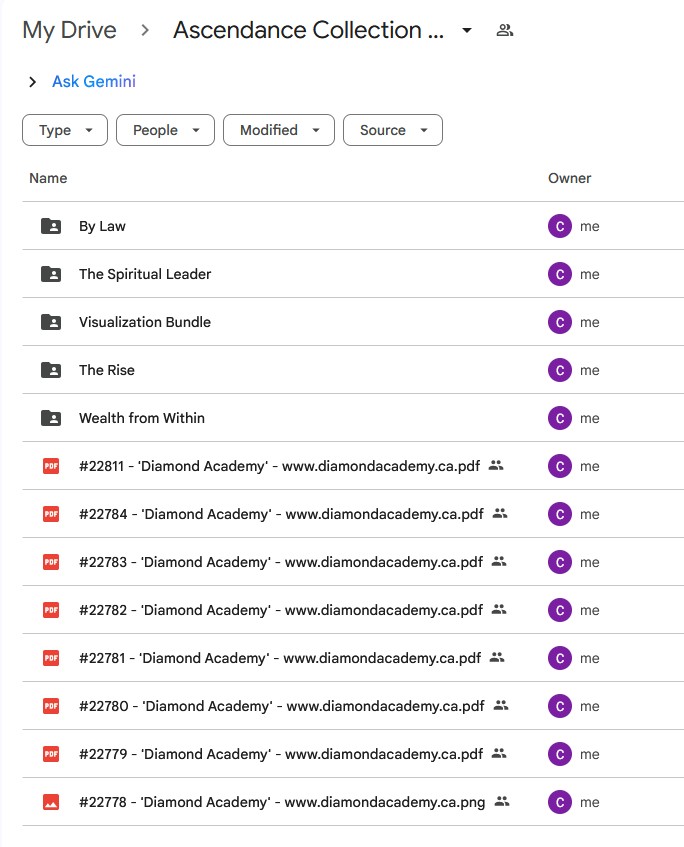Viewport: 684px width, 847px height.
Task: Open the Source filter dropdown
Action: point(392,130)
